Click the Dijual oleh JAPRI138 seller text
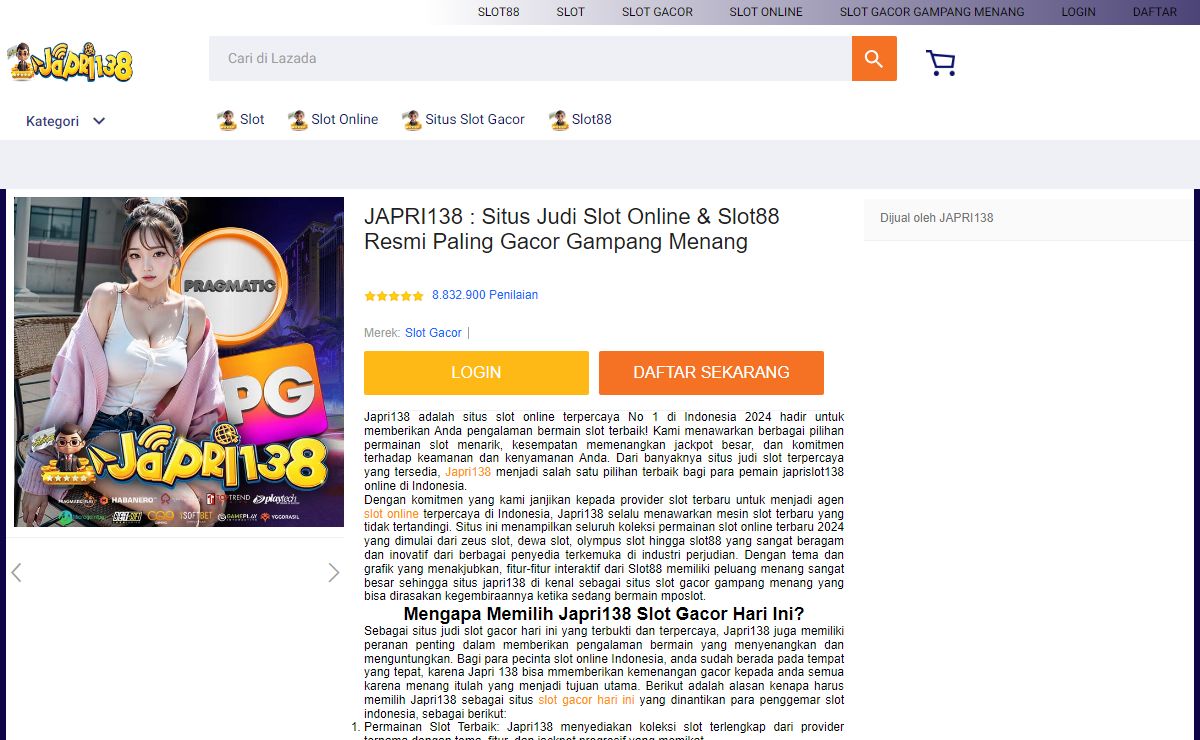The width and height of the screenshot is (1200, 740). point(937,218)
